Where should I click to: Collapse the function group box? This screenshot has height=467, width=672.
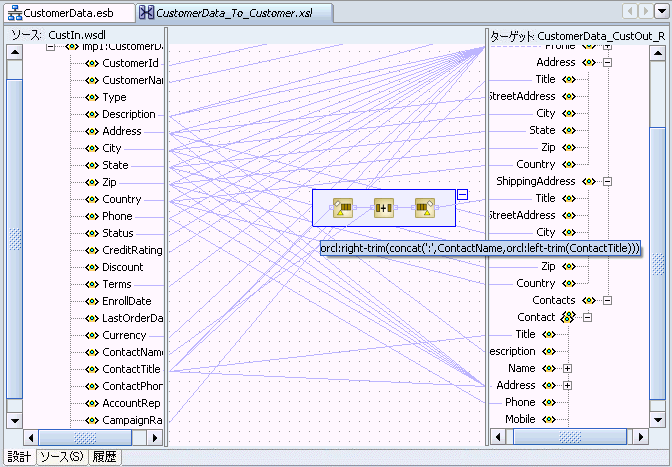tap(462, 195)
